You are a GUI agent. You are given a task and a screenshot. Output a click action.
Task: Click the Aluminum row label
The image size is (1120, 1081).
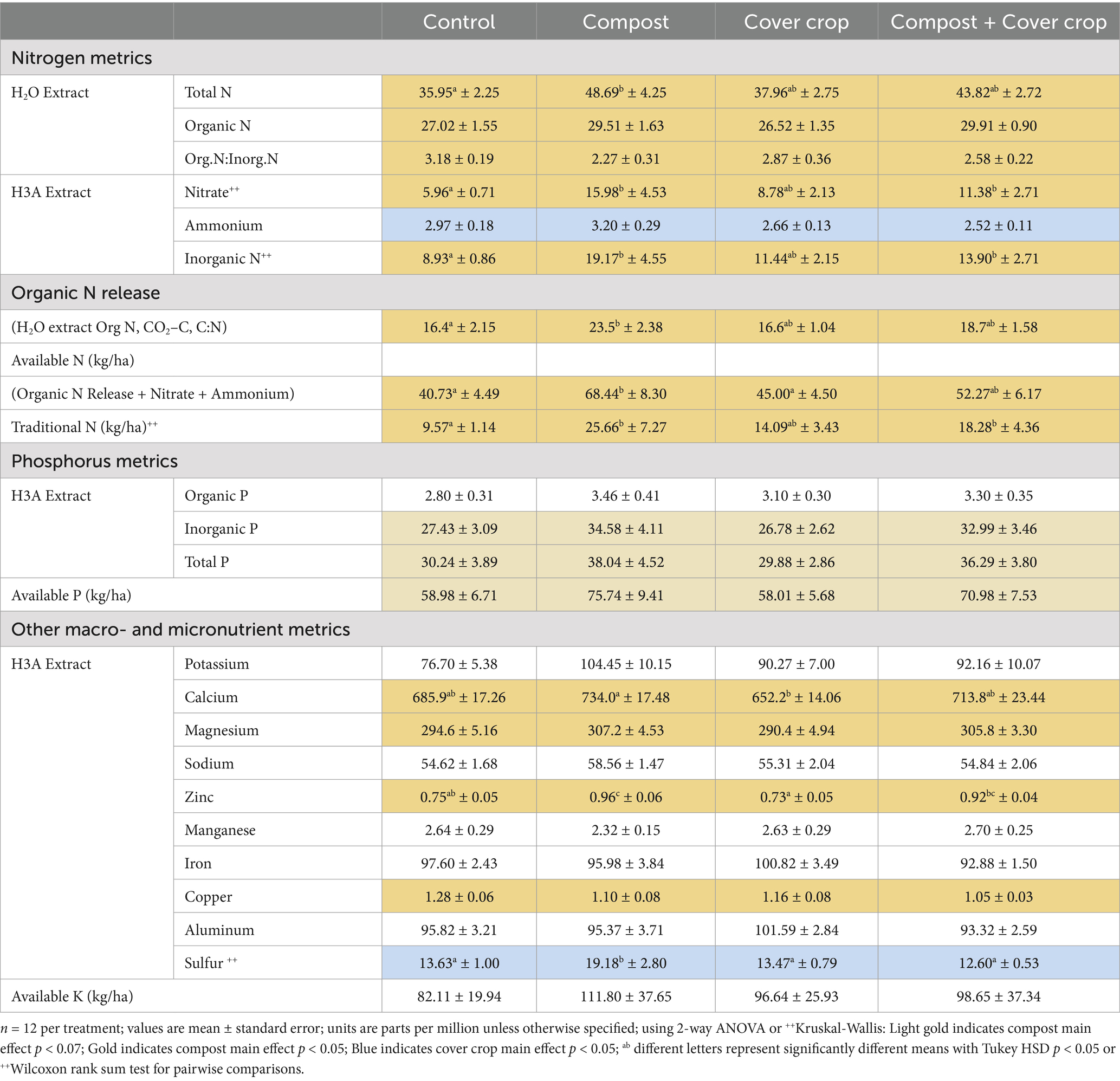point(219,930)
